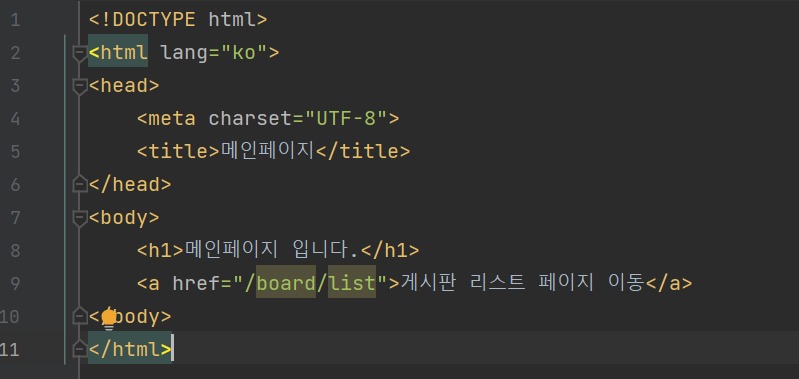Click line number 11 in the gutter
Image resolution: width=799 pixels, height=379 pixels.
click(10, 349)
